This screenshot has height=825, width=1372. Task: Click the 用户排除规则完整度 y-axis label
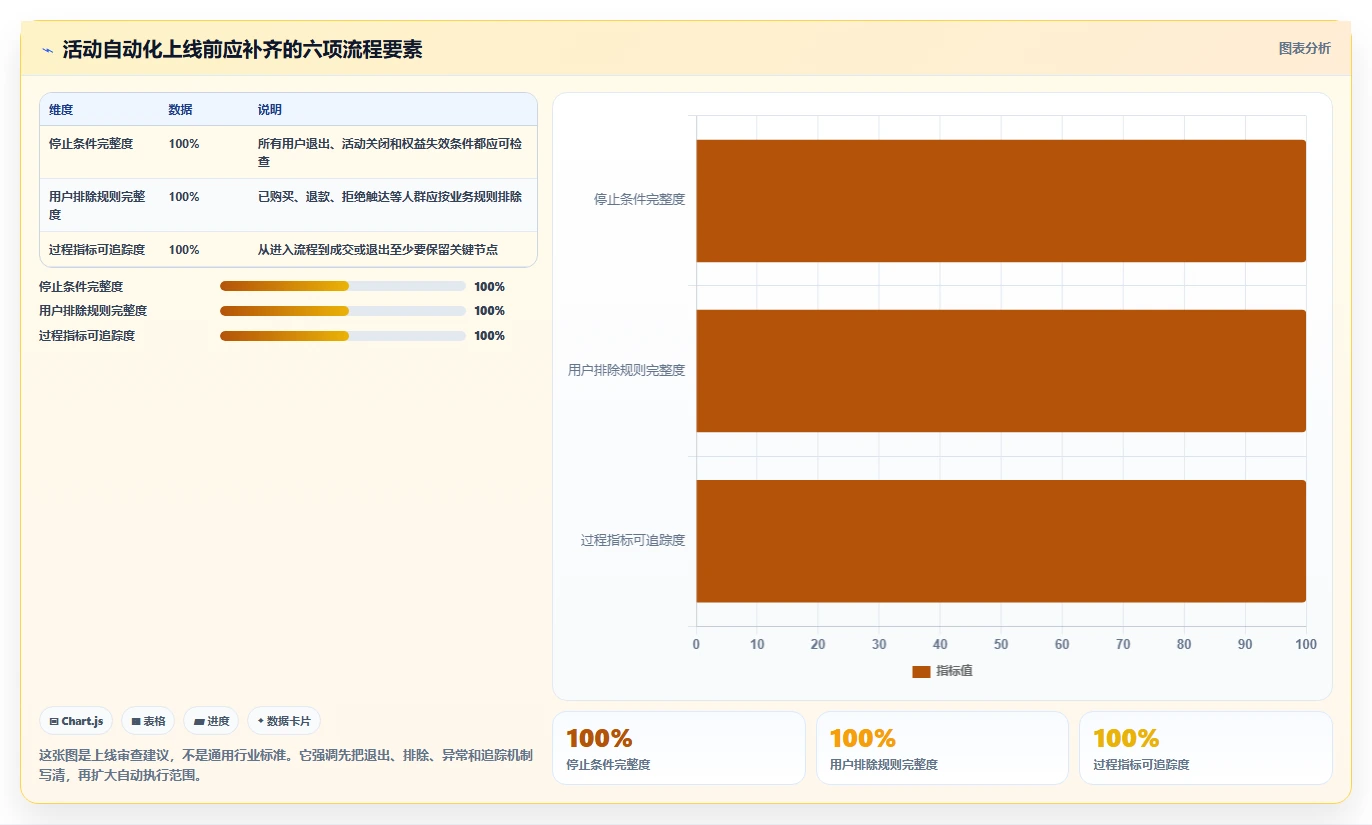(627, 370)
